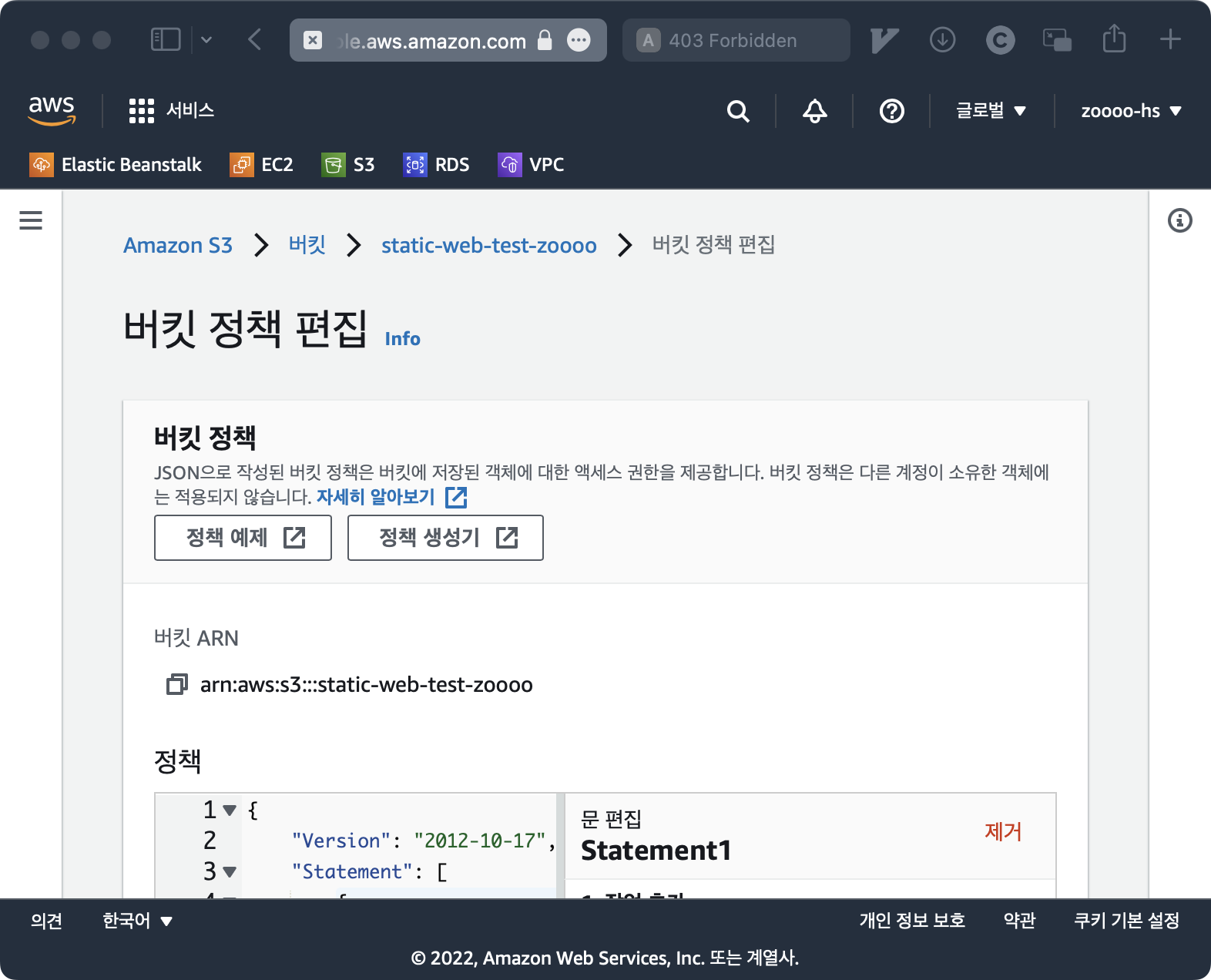Screen dimensions: 1211x980
Task: Click the 정책 생성기 button
Action: click(x=445, y=538)
